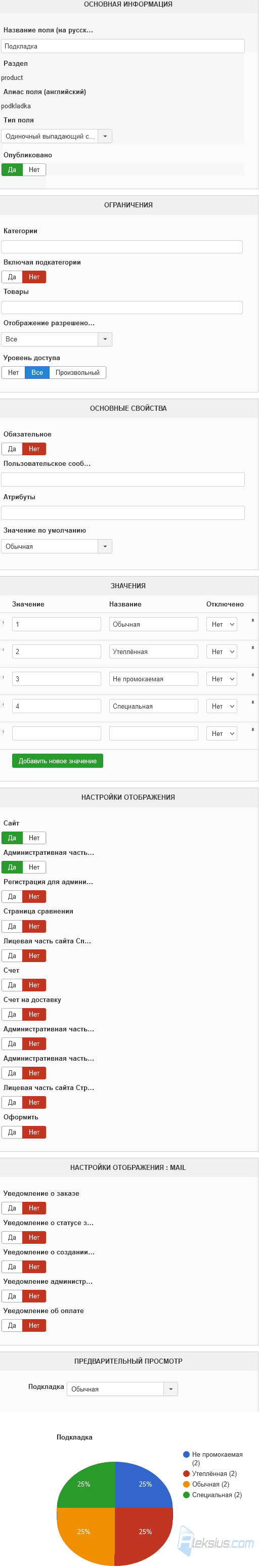Choose Нет for Уровень доступа
Screen dimensions: 260x1568
click(13, 372)
